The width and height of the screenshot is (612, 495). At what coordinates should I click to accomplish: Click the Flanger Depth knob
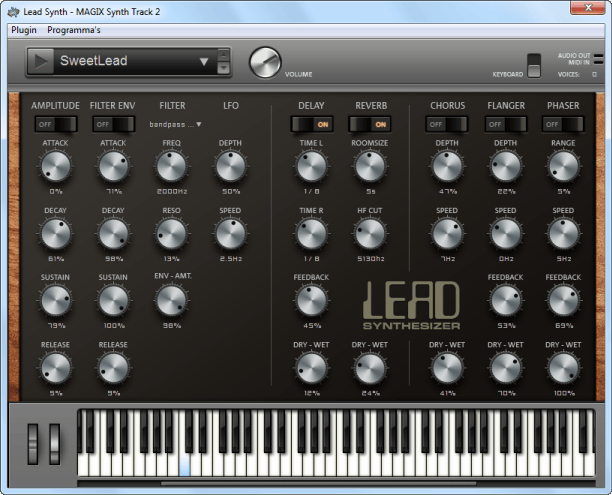pos(505,166)
